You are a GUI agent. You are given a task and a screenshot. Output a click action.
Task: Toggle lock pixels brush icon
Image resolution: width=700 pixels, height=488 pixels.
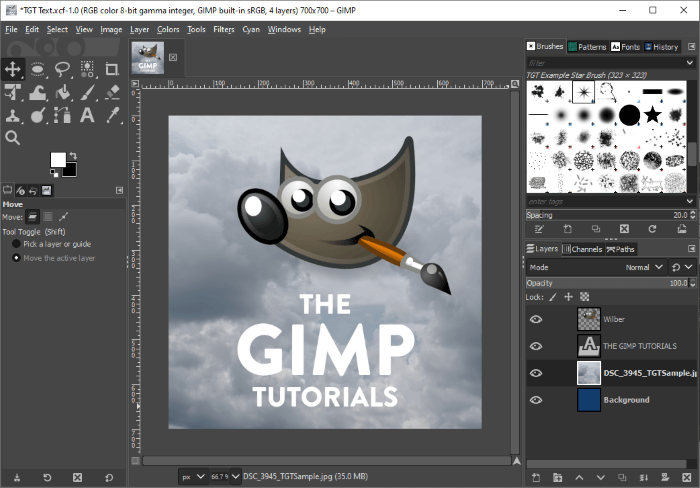[x=553, y=296]
